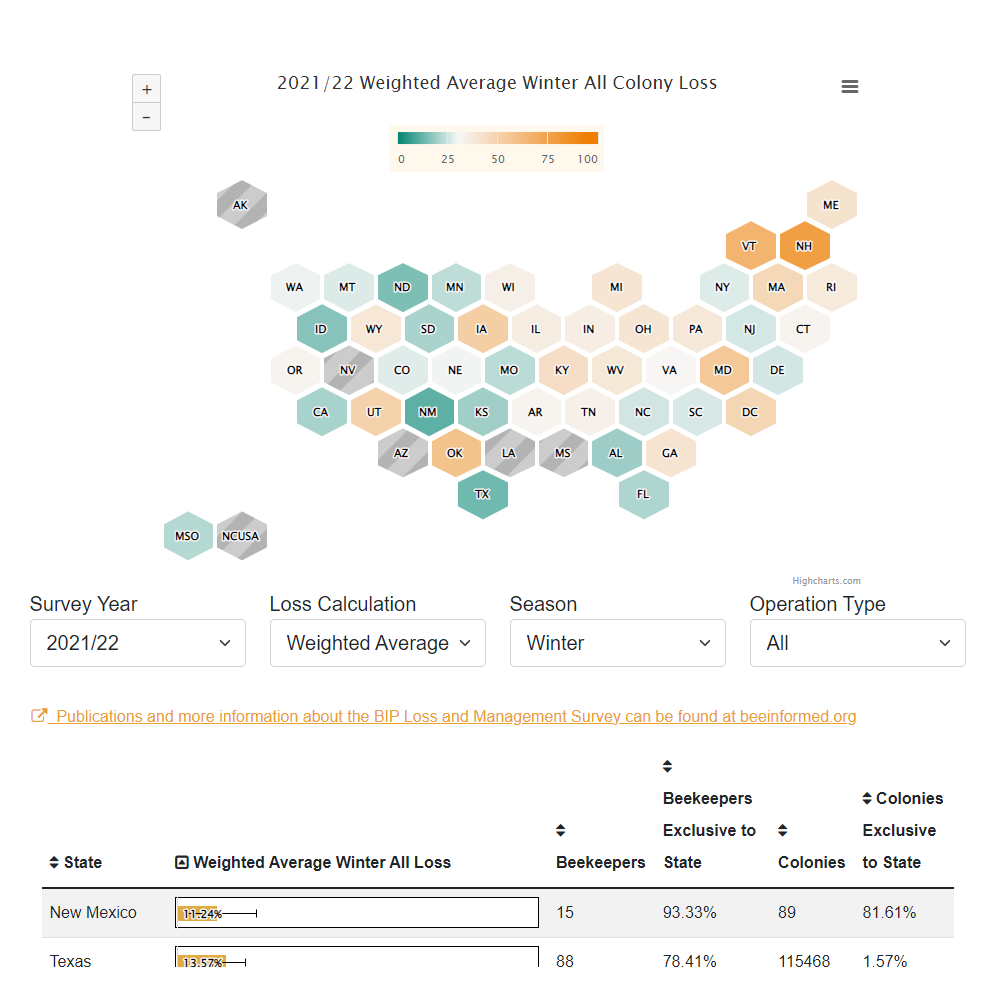This screenshot has width=1000, height=1000.
Task: Click the map zoom in plus button
Action: click(x=146, y=89)
